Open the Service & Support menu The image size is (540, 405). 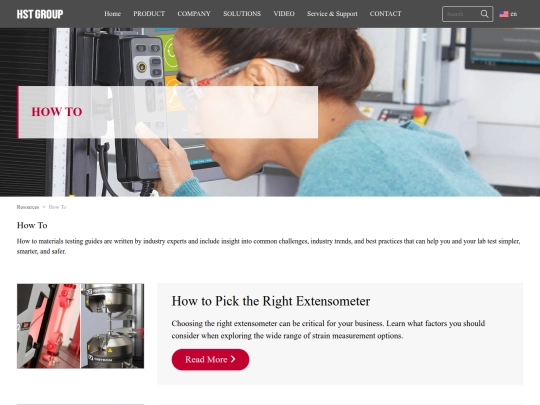332,14
